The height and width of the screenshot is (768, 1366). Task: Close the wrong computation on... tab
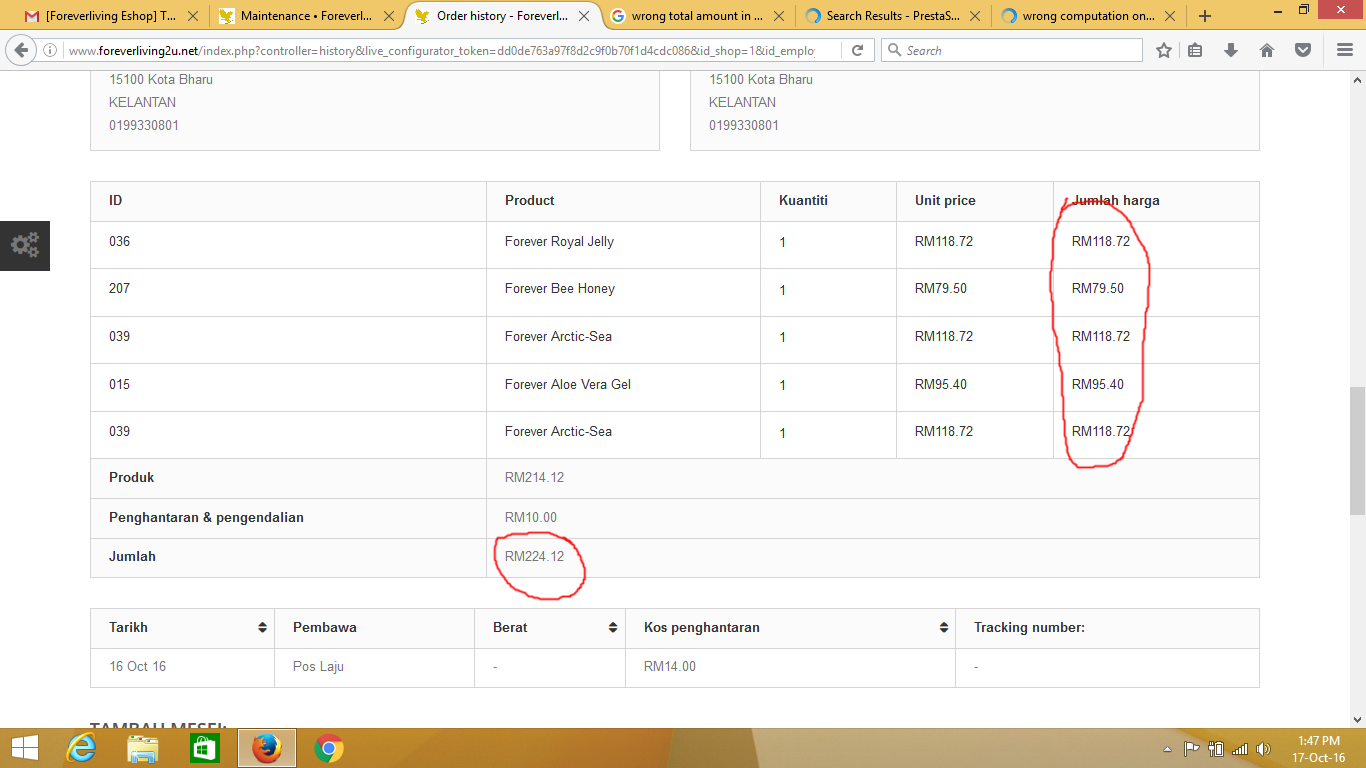click(x=1170, y=16)
